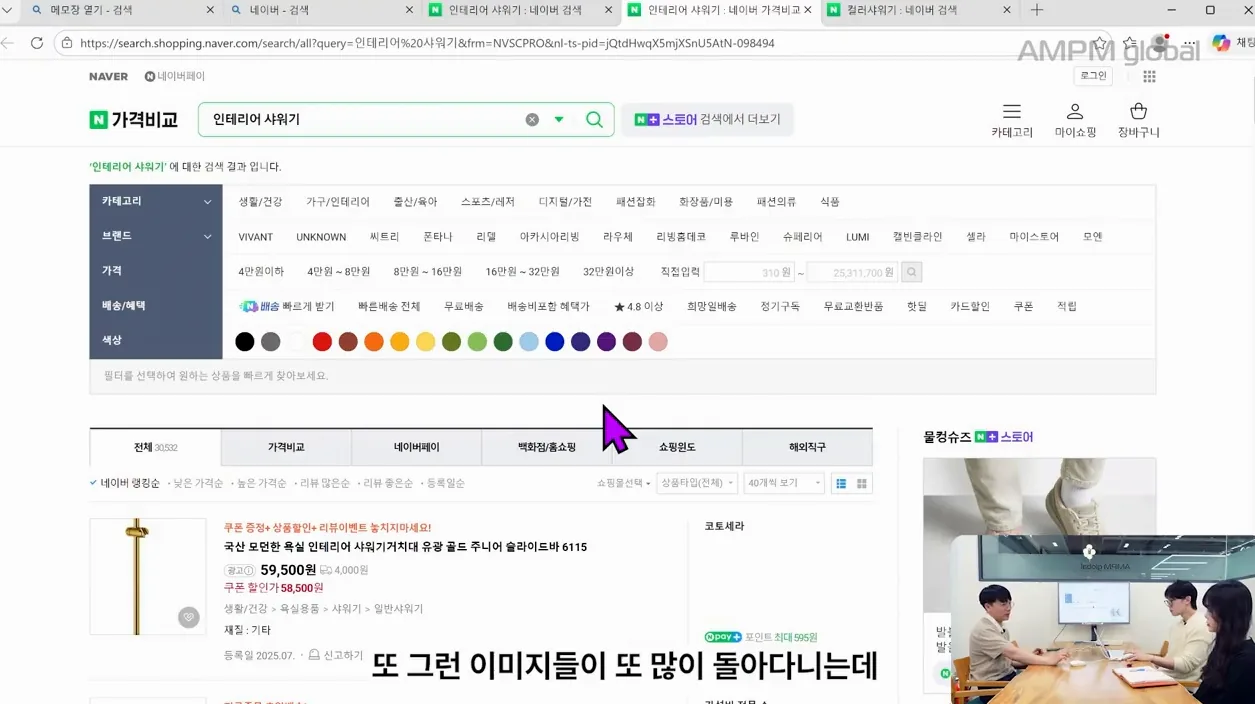Open the Naver apps grid icon
This screenshot has height=704, width=1255.
point(1149,76)
